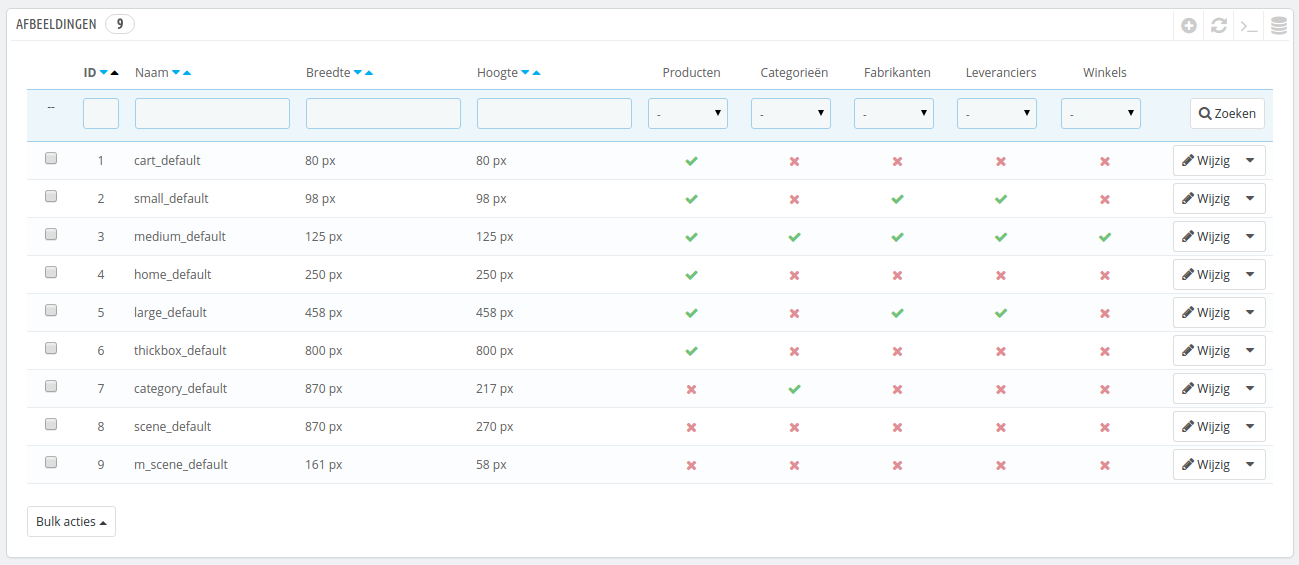
Task: Open the Winkels filter dropdown
Action: (1101, 114)
